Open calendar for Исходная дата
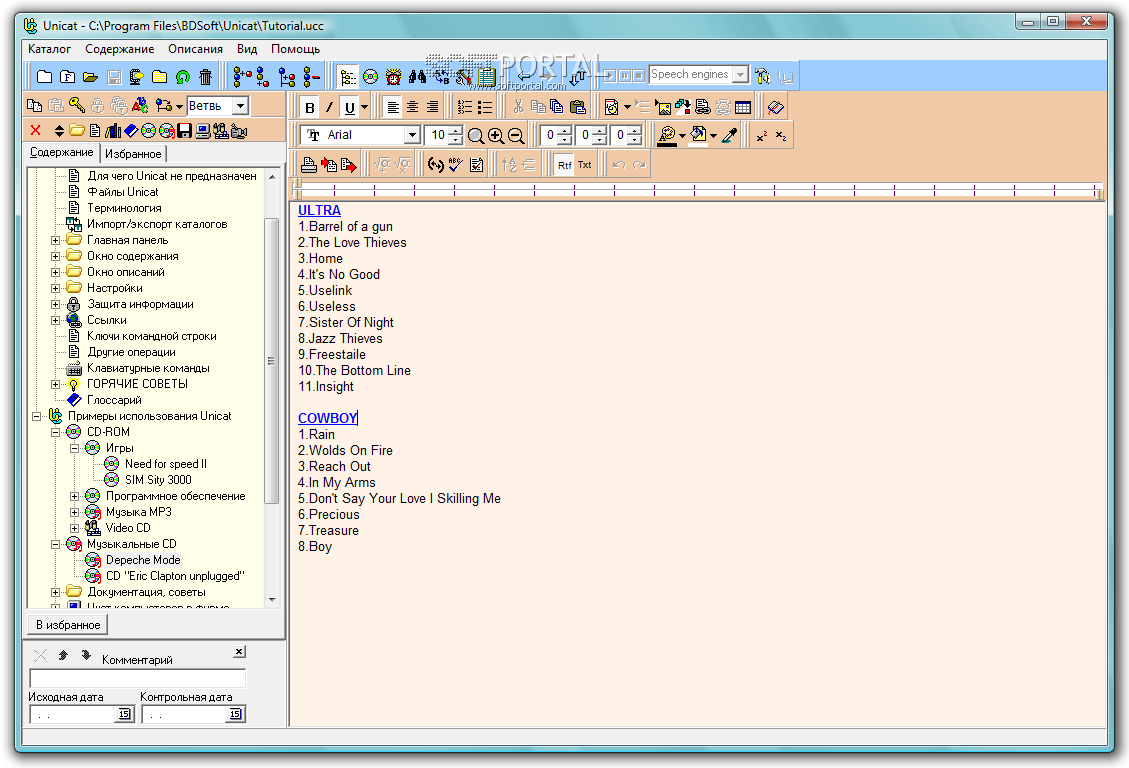Viewport: 1129px width, 768px height. pos(125,714)
